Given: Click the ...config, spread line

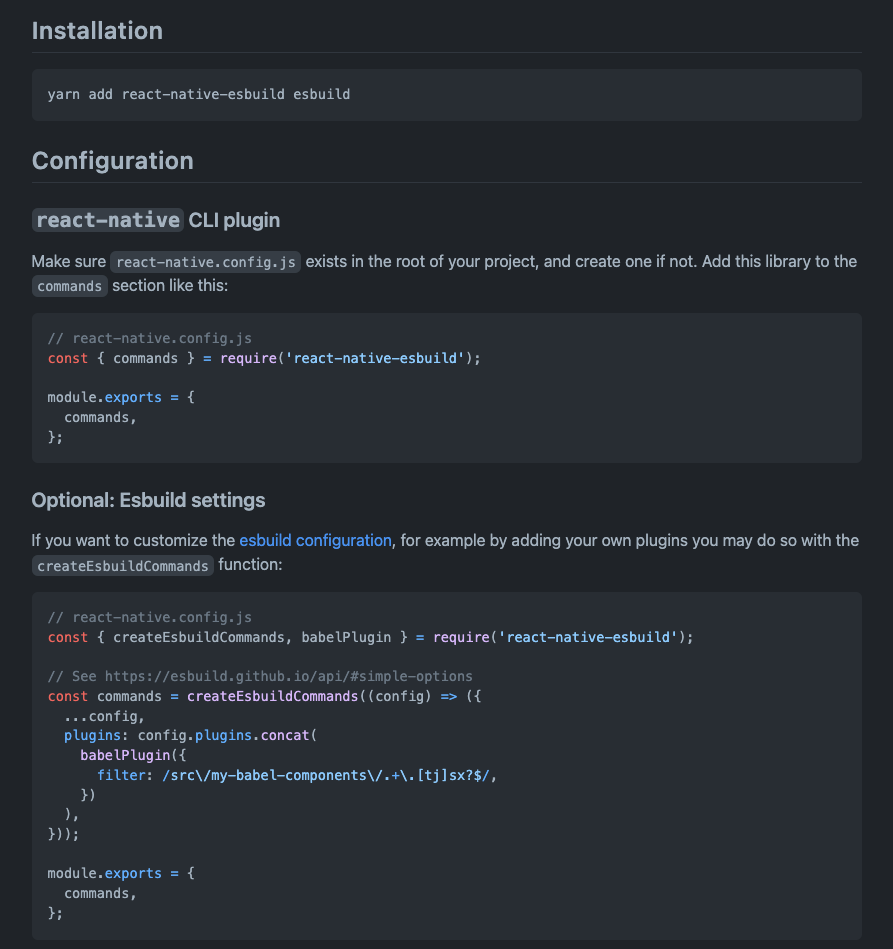Looking at the screenshot, I should tap(104, 717).
